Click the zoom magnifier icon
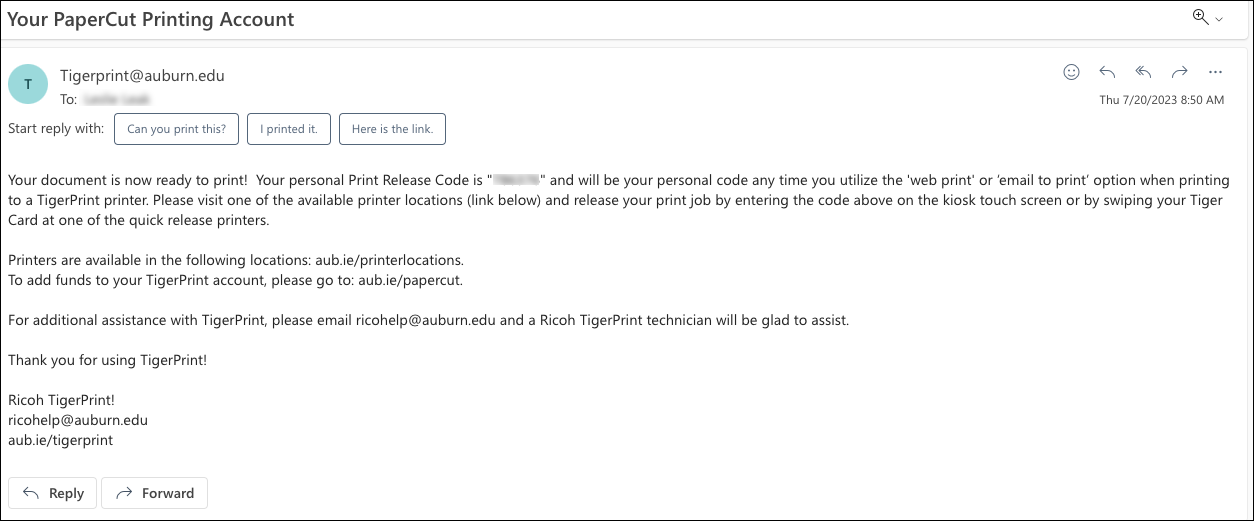This screenshot has height=521, width=1254. pos(1200,17)
